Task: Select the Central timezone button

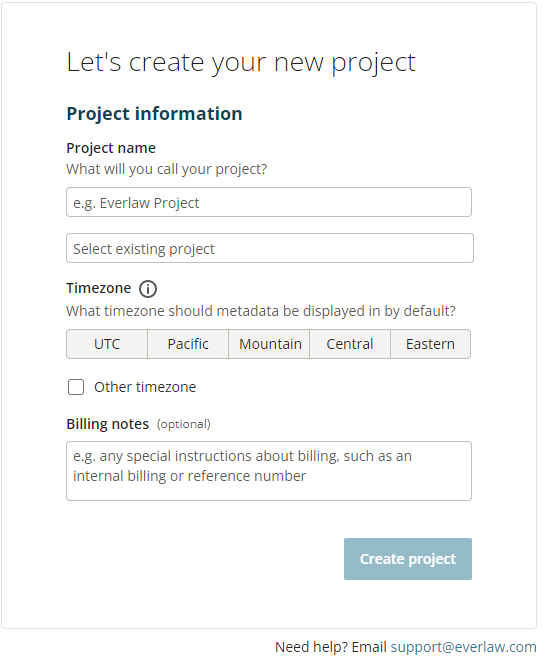Action: [350, 344]
